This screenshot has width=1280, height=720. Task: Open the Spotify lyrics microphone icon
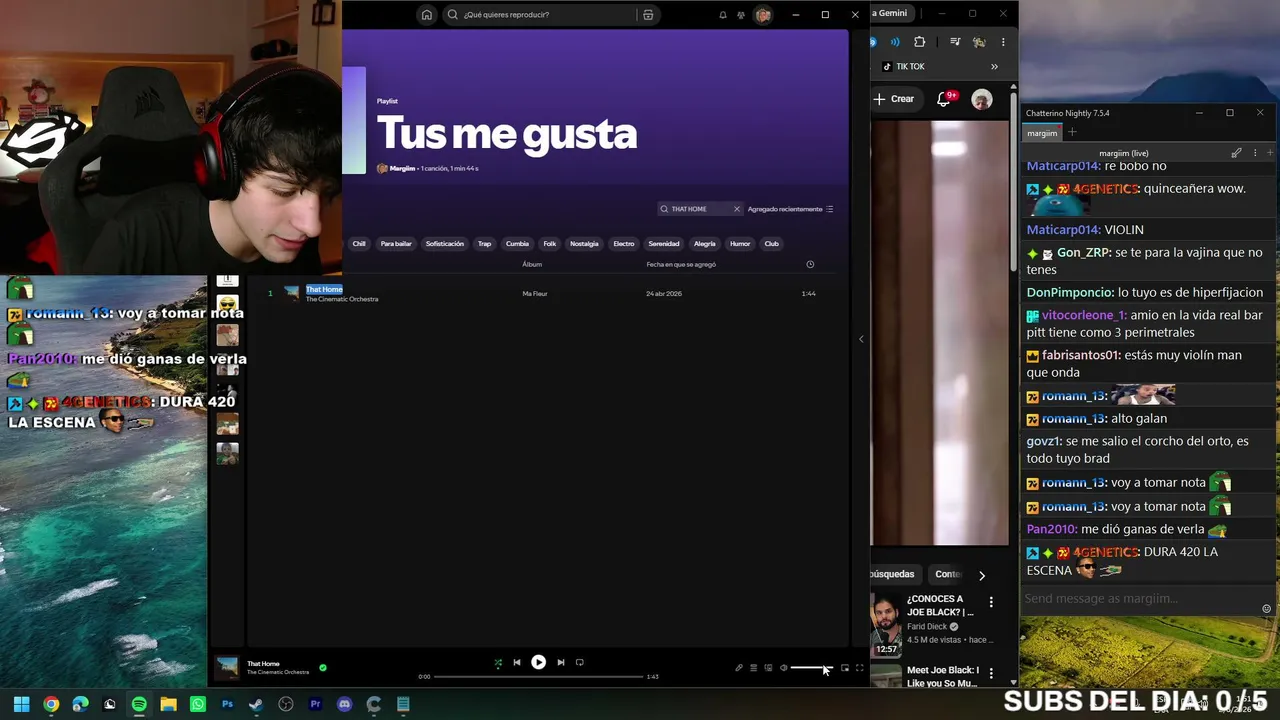(x=739, y=668)
